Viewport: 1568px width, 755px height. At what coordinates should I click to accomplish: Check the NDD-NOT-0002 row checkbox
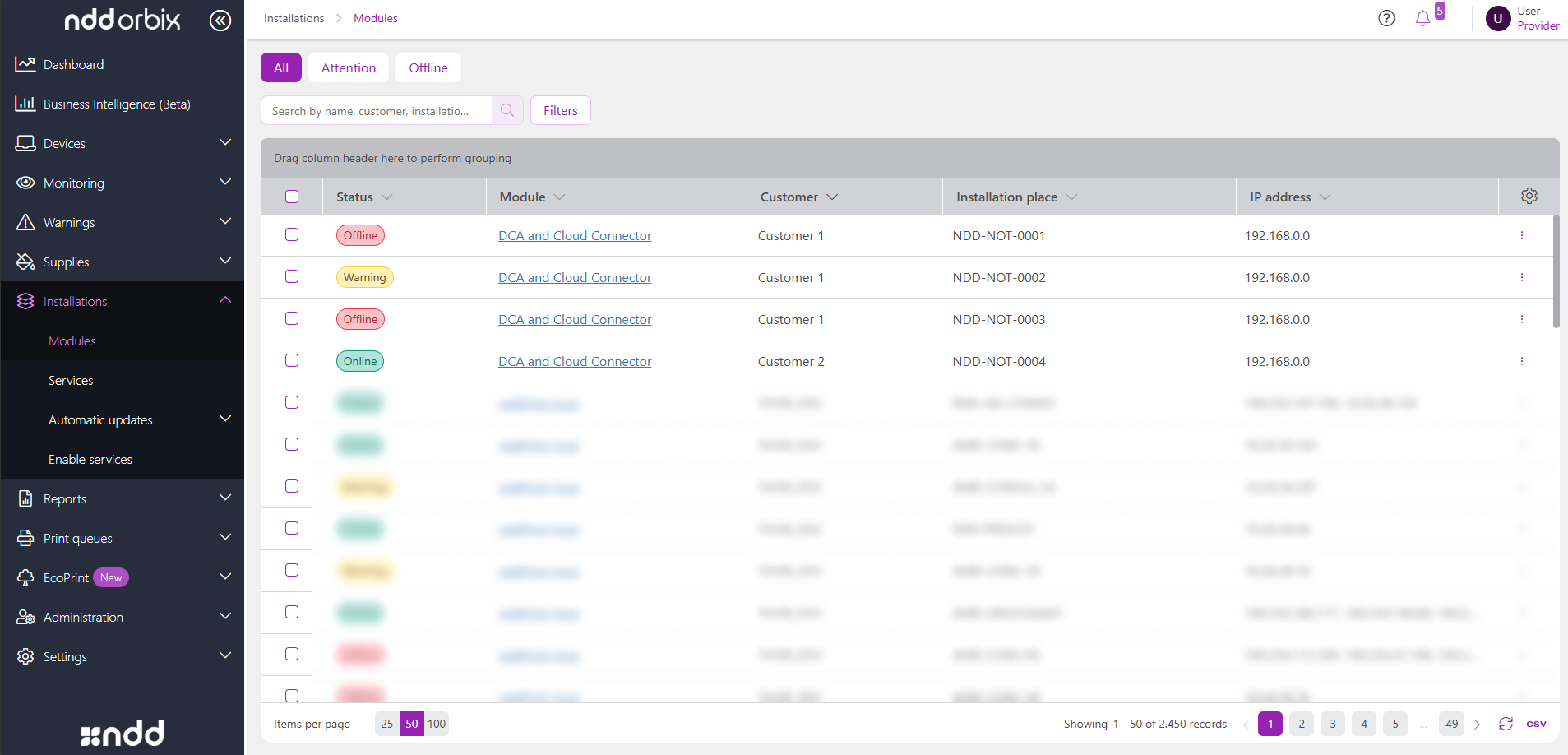click(291, 276)
